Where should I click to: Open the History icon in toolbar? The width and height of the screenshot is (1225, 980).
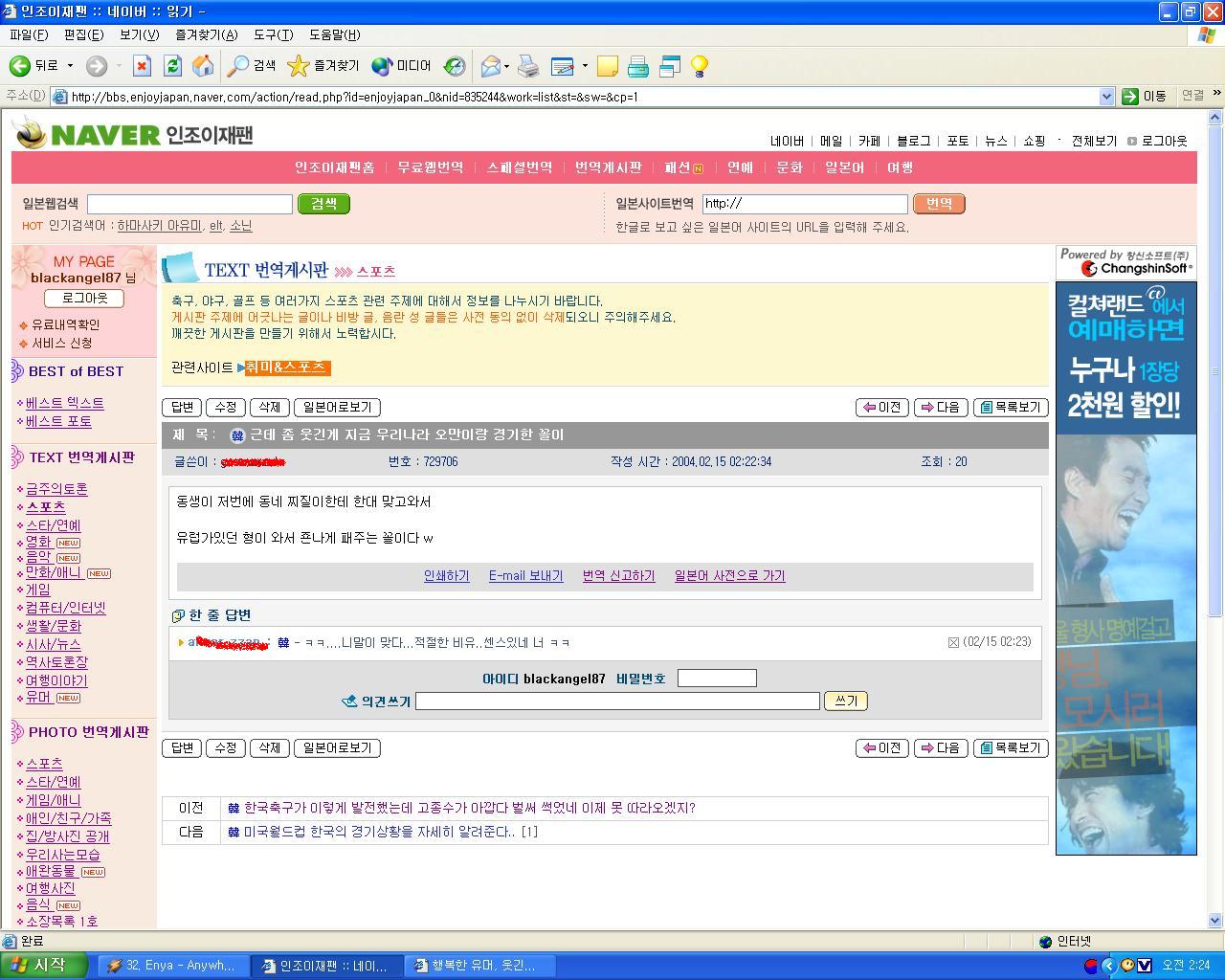[455, 66]
